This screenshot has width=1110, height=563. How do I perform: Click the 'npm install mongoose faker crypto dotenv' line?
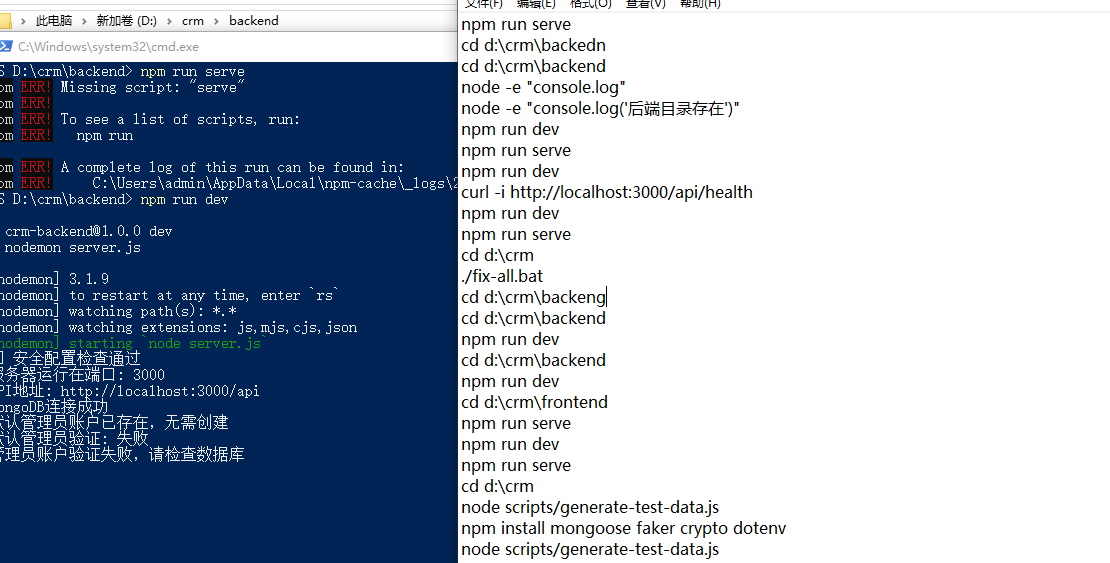click(624, 528)
